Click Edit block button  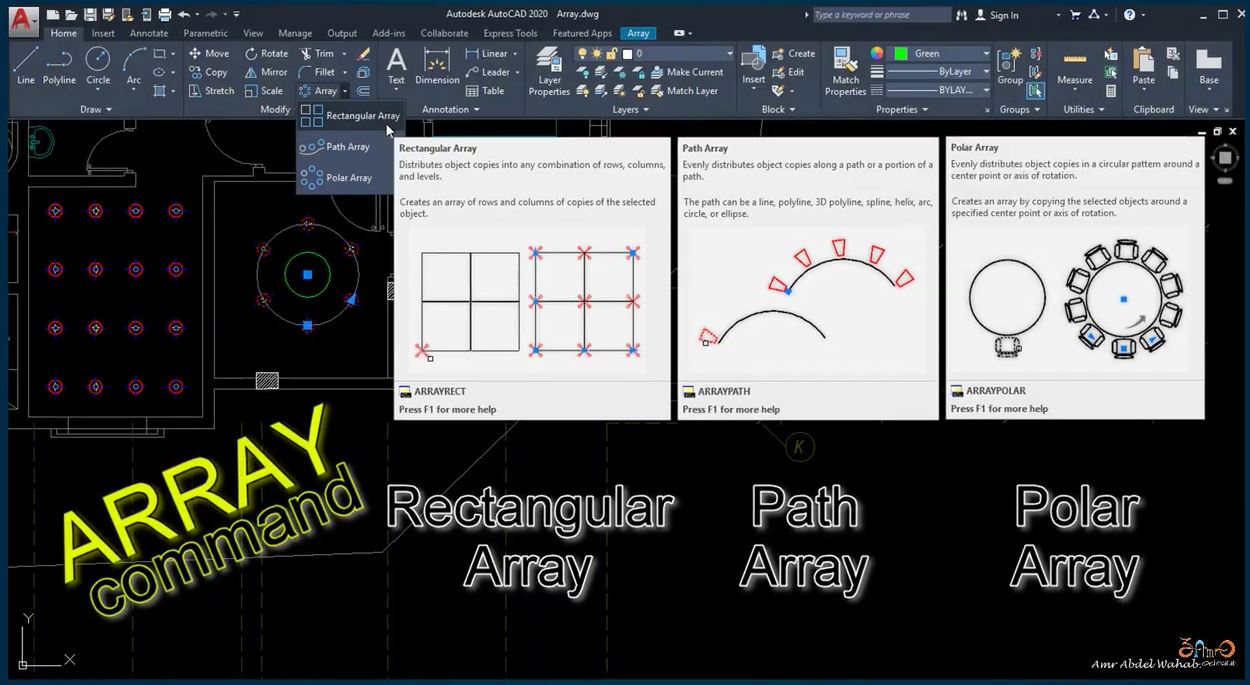pyautogui.click(x=788, y=72)
